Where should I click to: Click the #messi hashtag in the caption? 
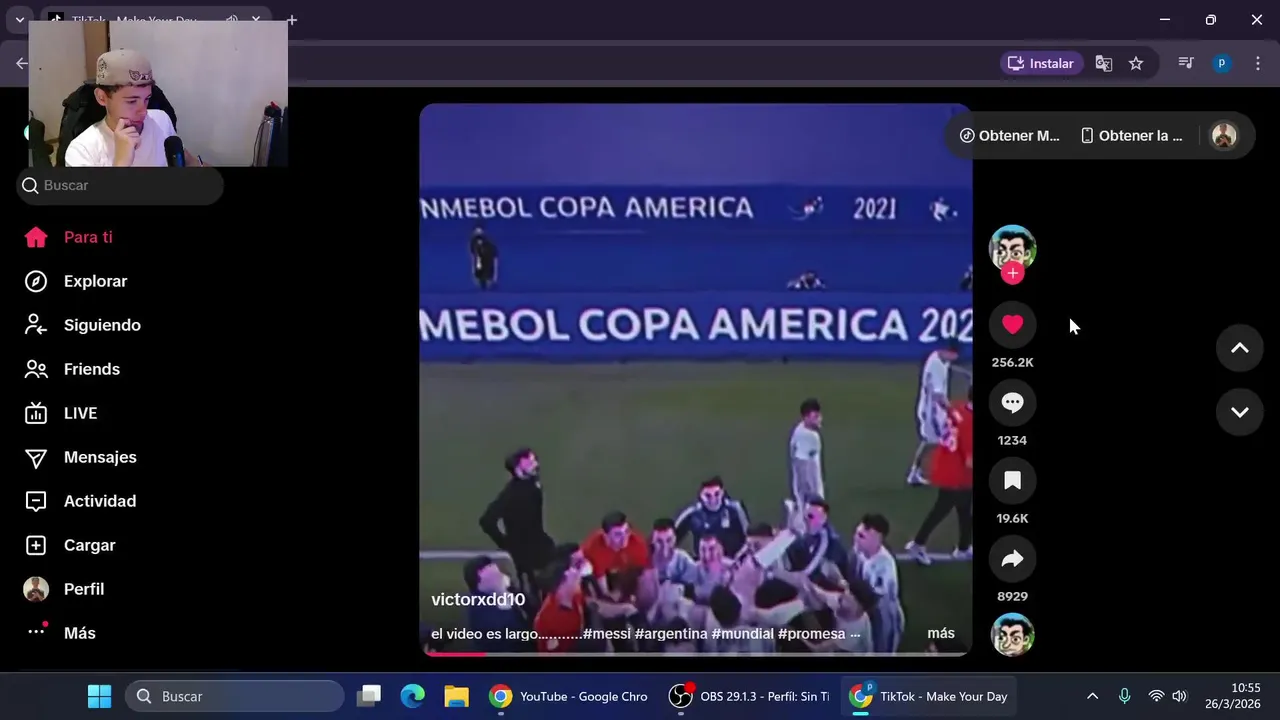(607, 634)
